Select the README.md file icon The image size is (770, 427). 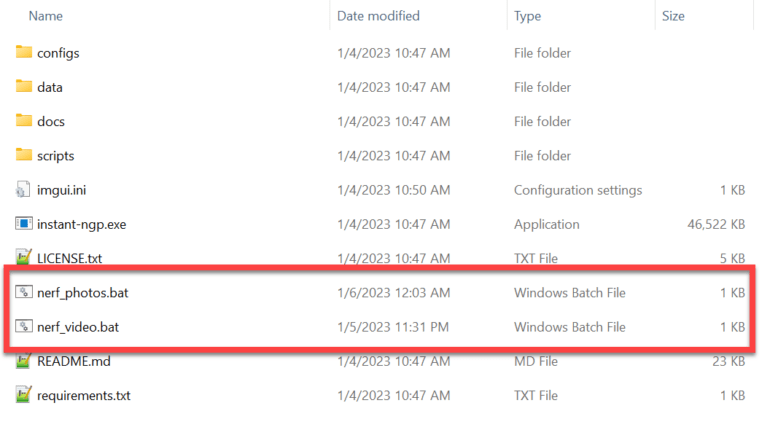coord(24,361)
